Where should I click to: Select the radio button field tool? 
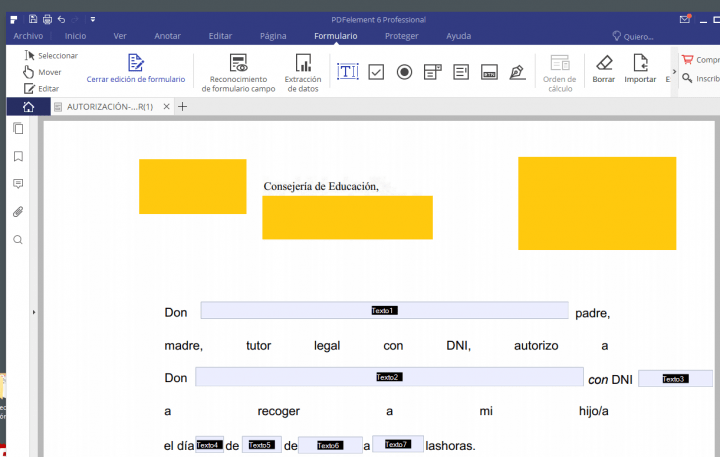tap(405, 72)
